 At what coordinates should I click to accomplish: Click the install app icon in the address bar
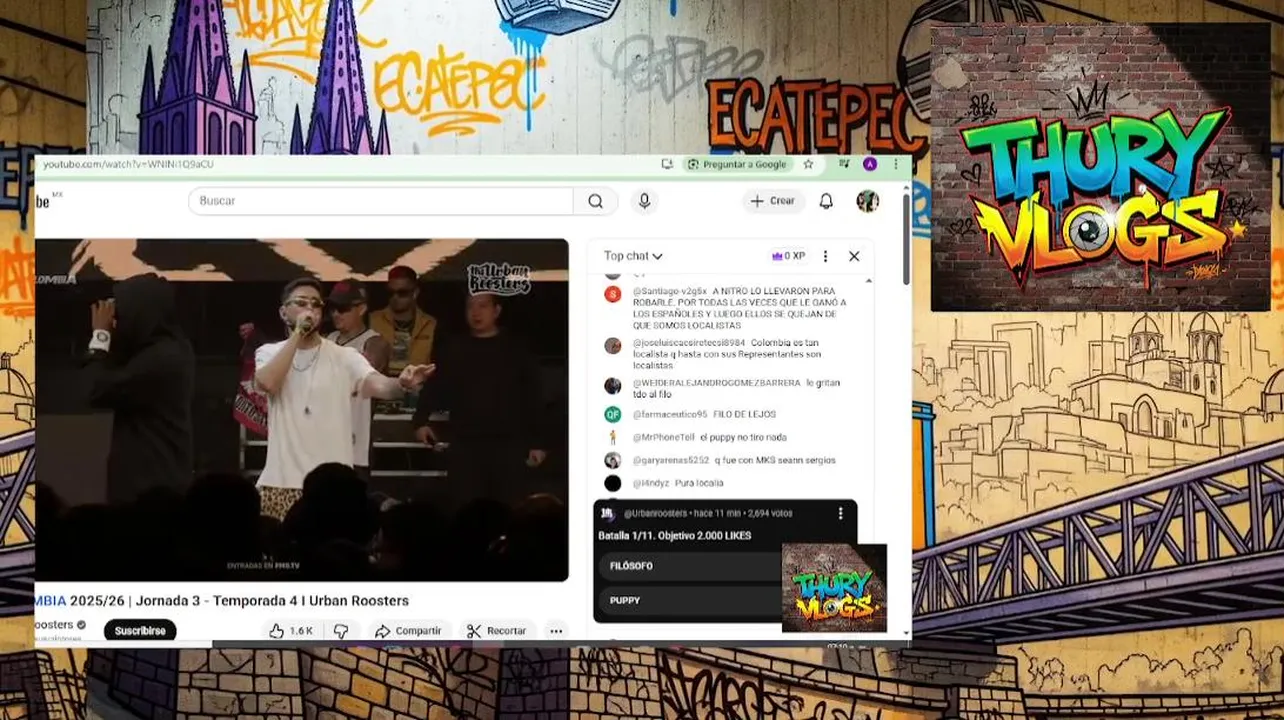point(667,164)
